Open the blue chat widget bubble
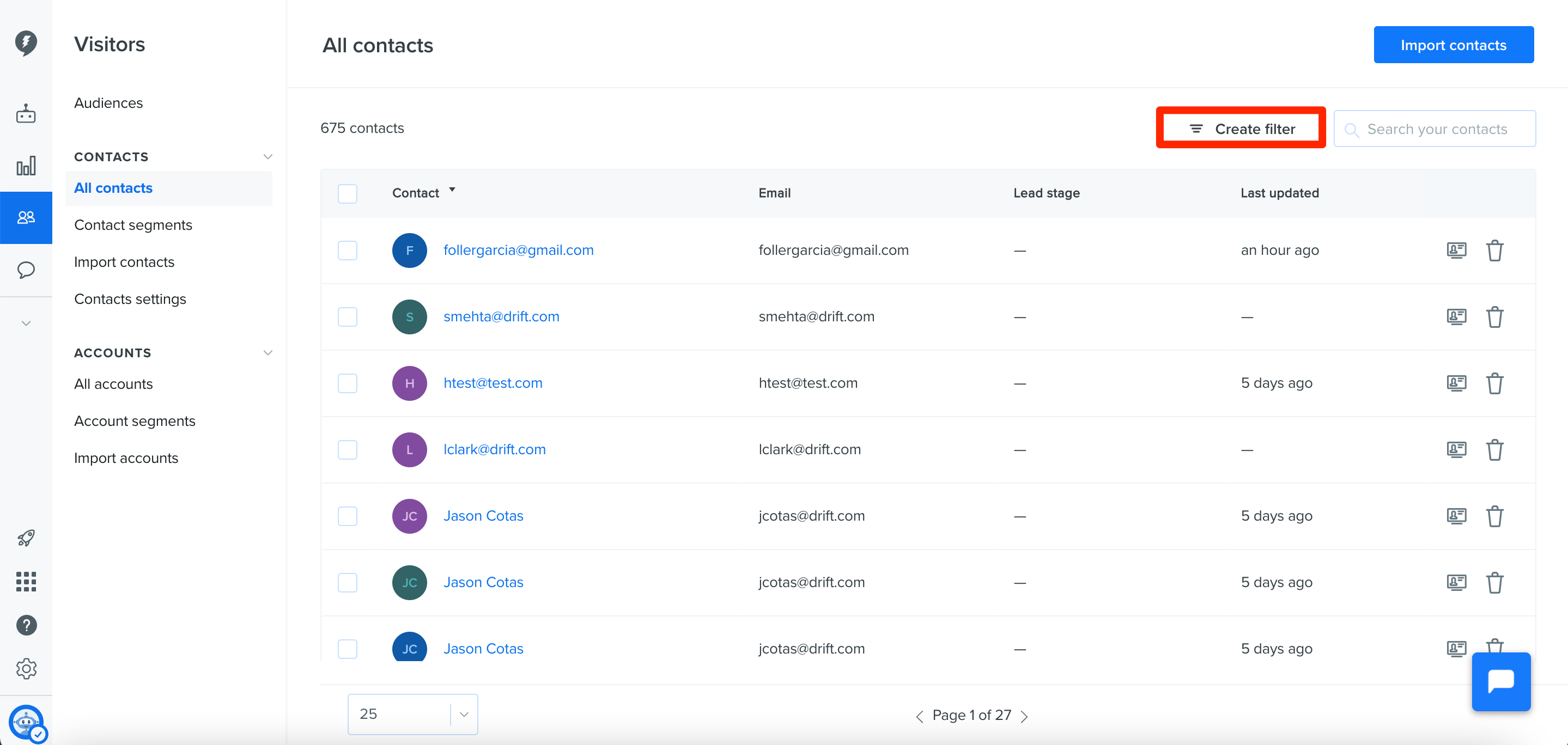The width and height of the screenshot is (1568, 745). [1501, 682]
